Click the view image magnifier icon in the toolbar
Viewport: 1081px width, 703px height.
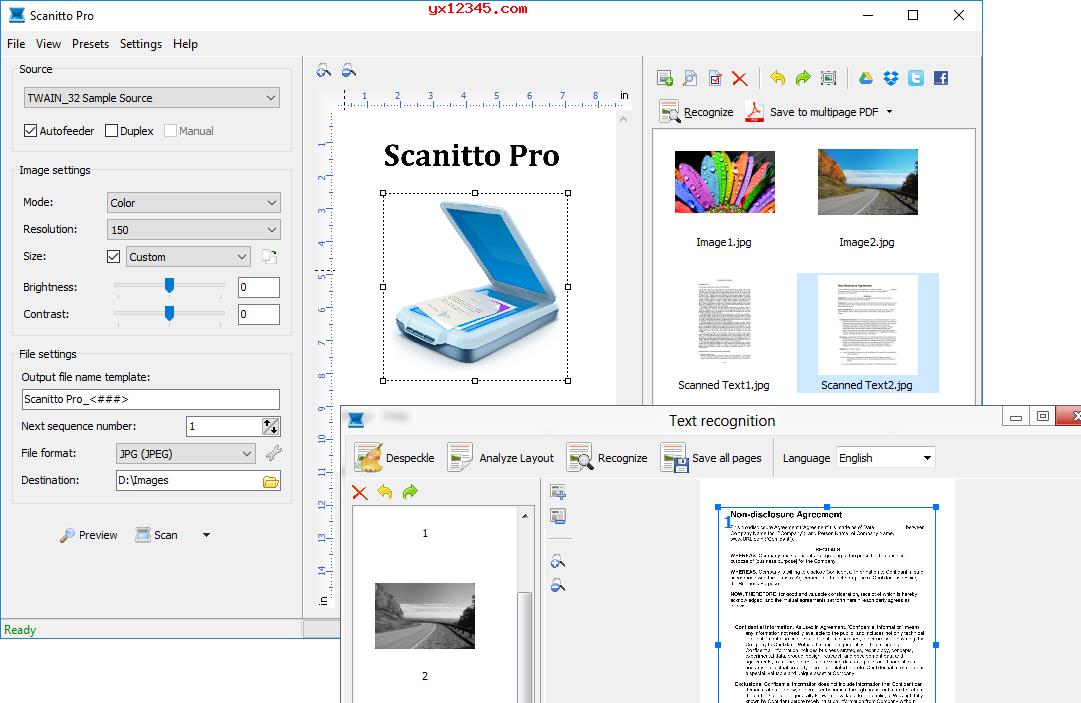coord(689,78)
